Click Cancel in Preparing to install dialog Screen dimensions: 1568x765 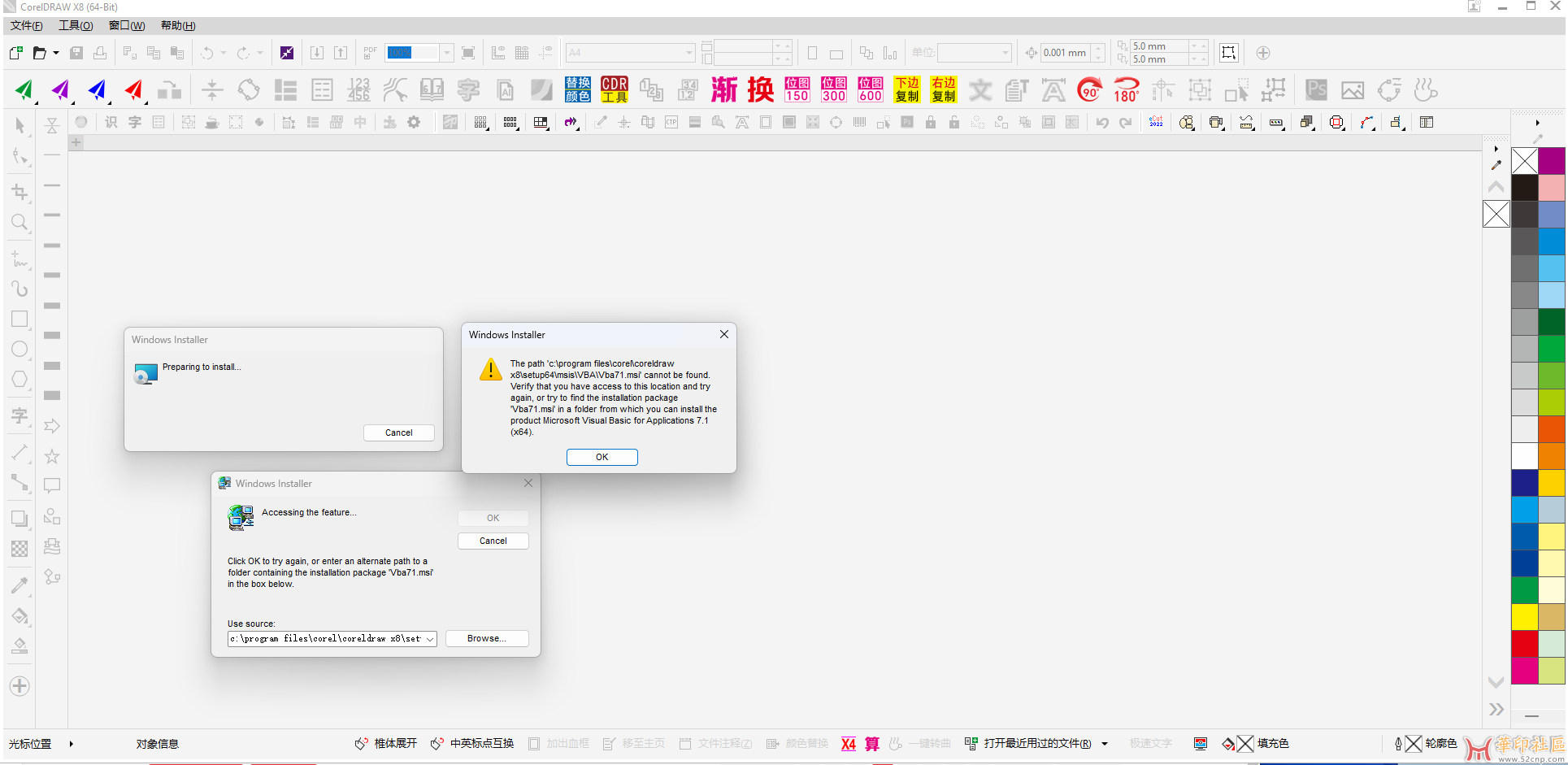click(x=399, y=433)
